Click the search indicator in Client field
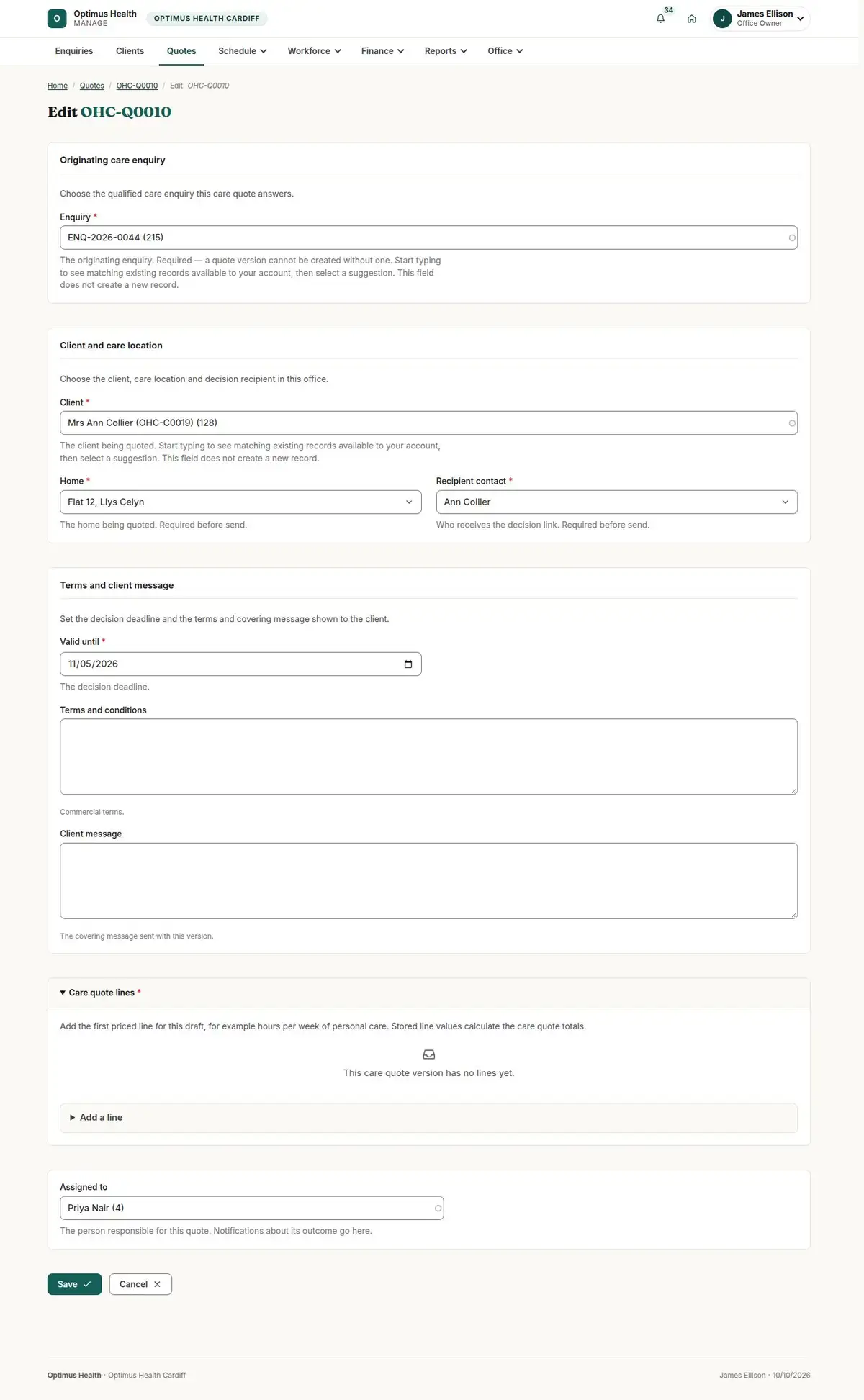This screenshot has width=864, height=1400. coord(792,423)
